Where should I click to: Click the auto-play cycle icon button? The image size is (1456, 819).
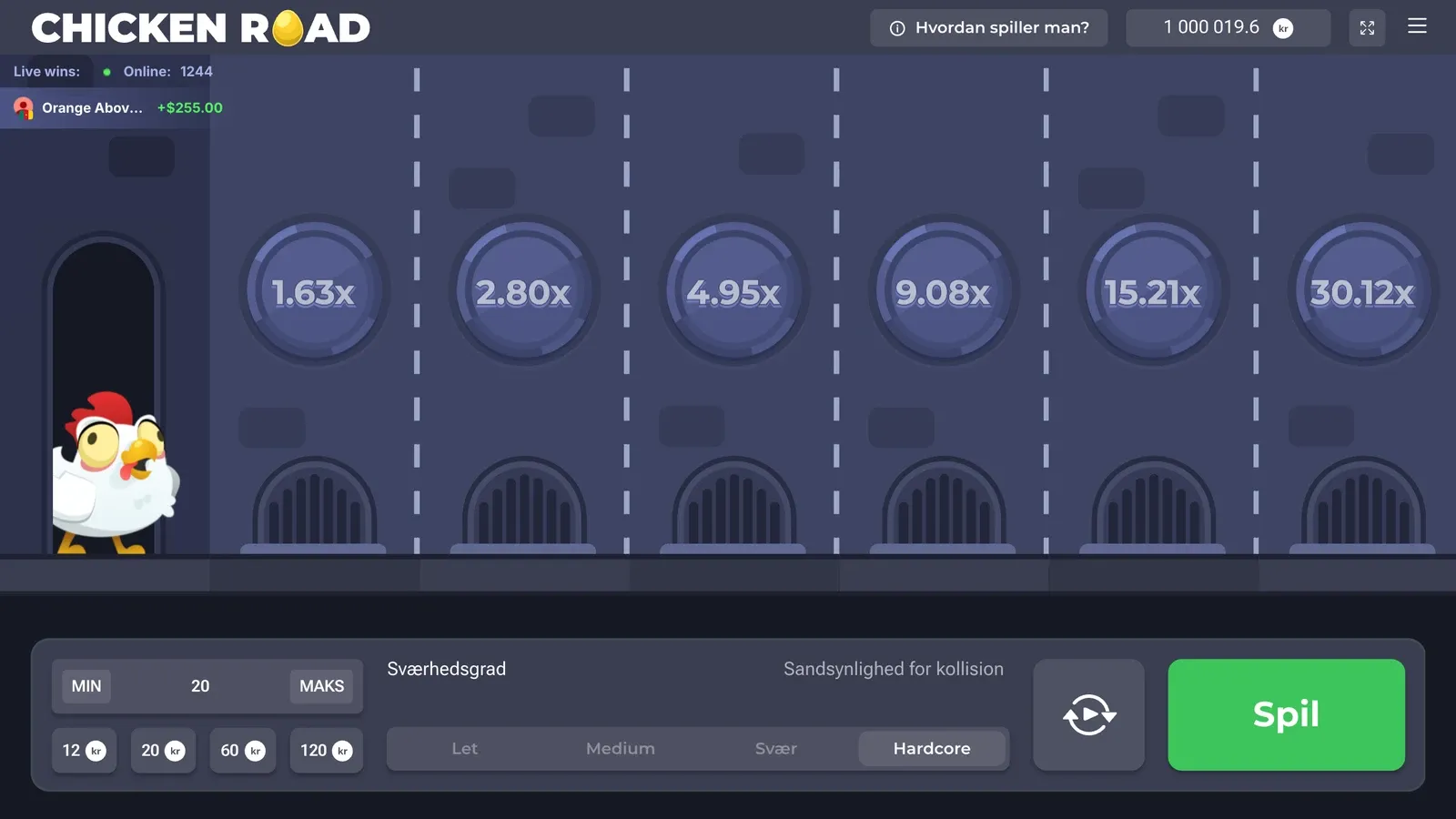click(x=1088, y=714)
